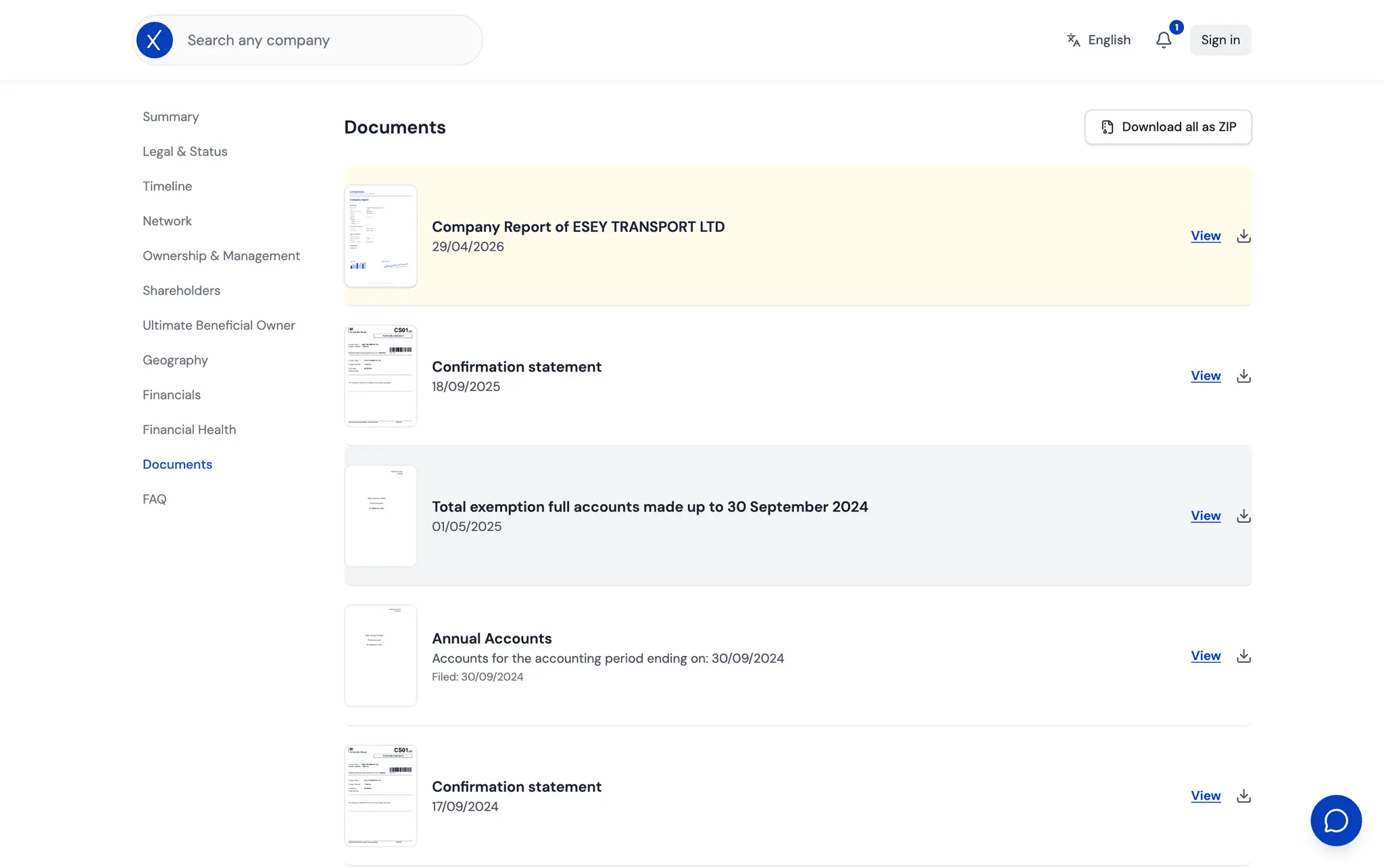
Task: Open the Financials section
Action: [x=172, y=395]
